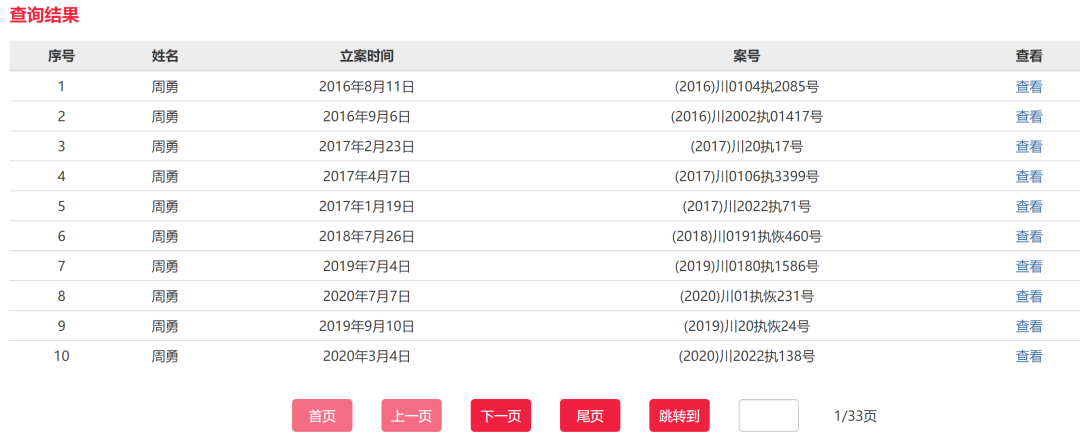Click serial number 1 in first row
Viewport: 1080px width, 442px height.
tap(61, 87)
